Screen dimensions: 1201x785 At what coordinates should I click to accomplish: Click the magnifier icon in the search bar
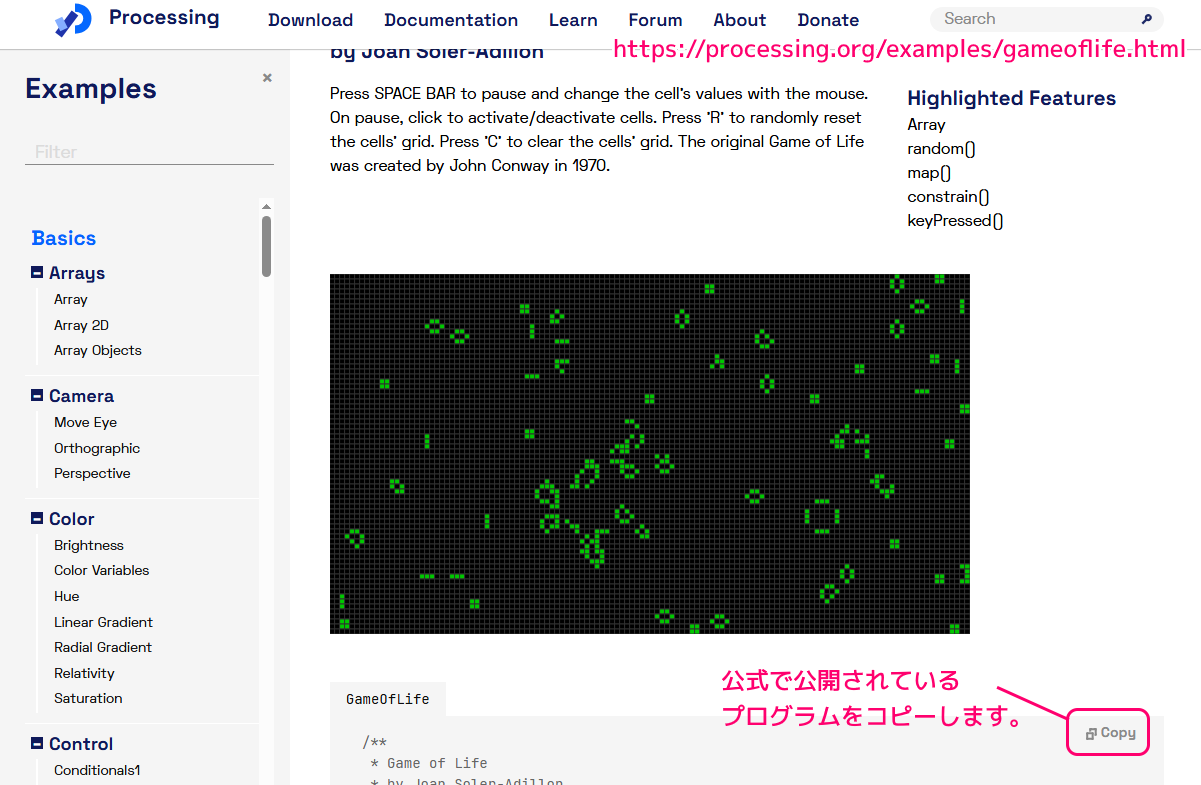(1146, 18)
